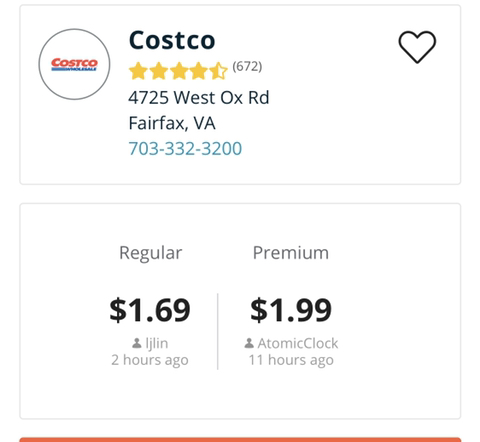Update the $1.69 Regular price

(x=150, y=310)
